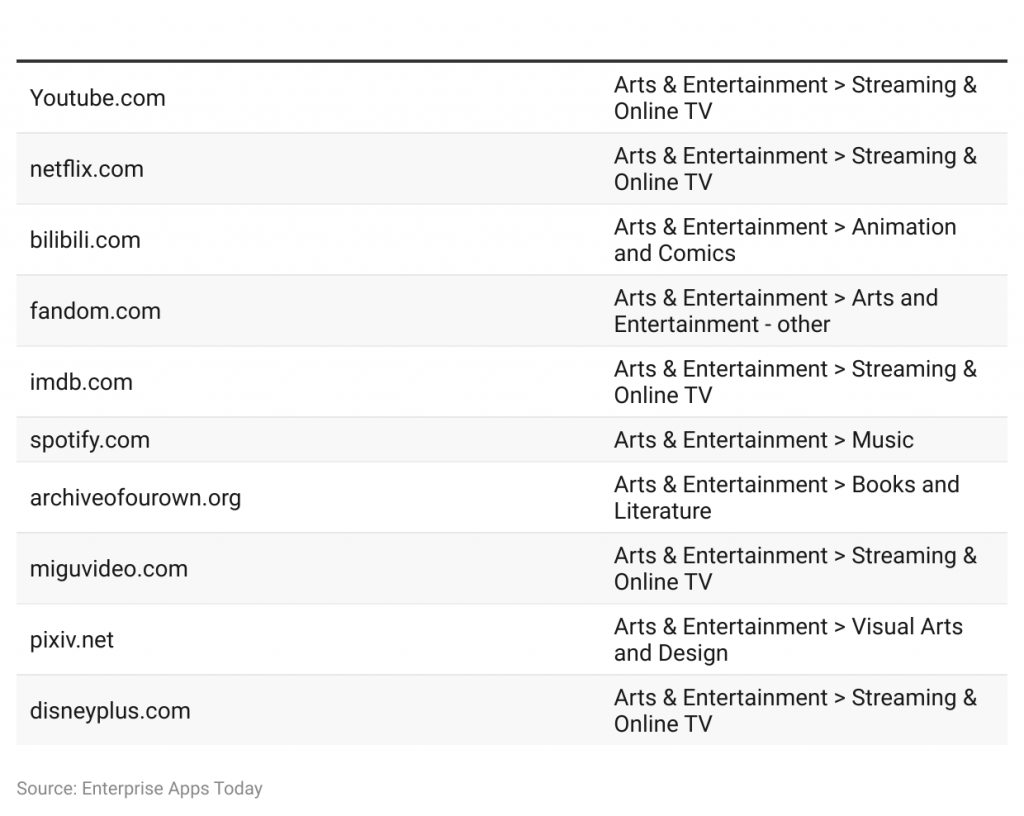
Task: Click the Animation and Comics category label
Action: [x=785, y=240]
